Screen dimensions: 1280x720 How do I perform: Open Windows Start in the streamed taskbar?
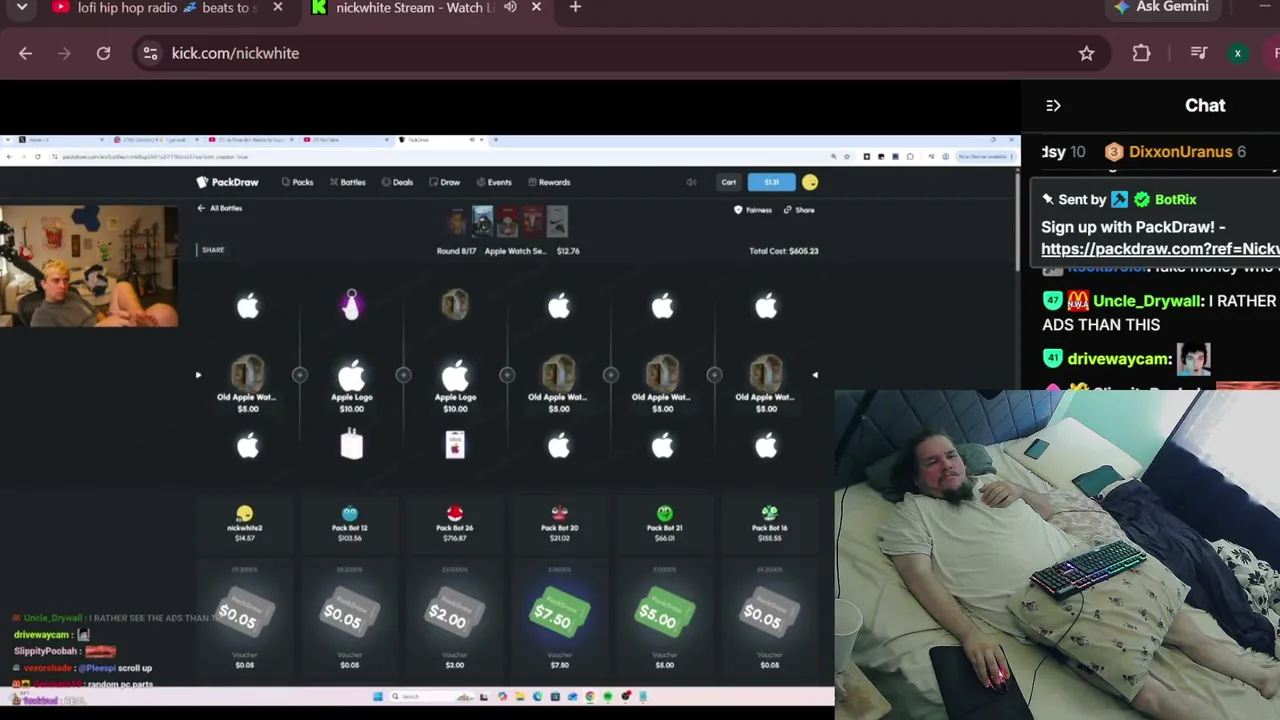378,696
